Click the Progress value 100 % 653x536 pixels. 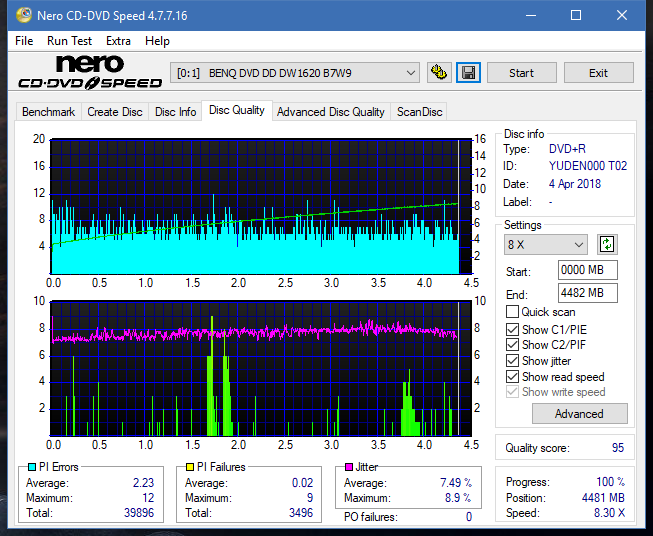[x=611, y=482]
